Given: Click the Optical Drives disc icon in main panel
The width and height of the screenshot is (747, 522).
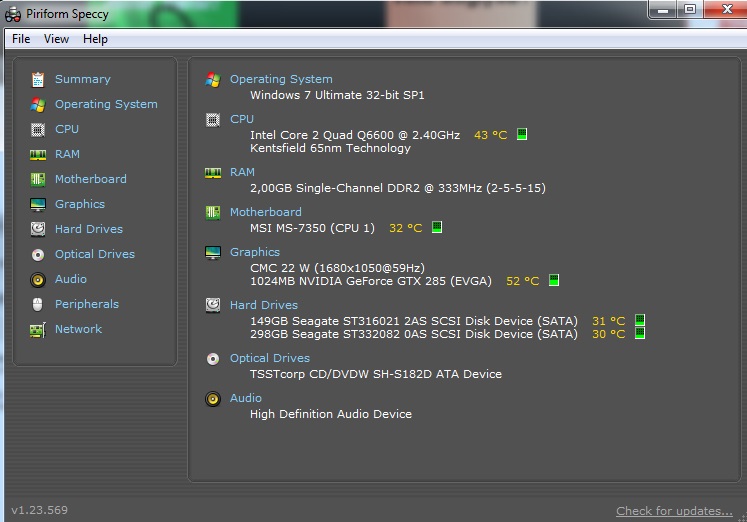Looking at the screenshot, I should pyautogui.click(x=213, y=359).
